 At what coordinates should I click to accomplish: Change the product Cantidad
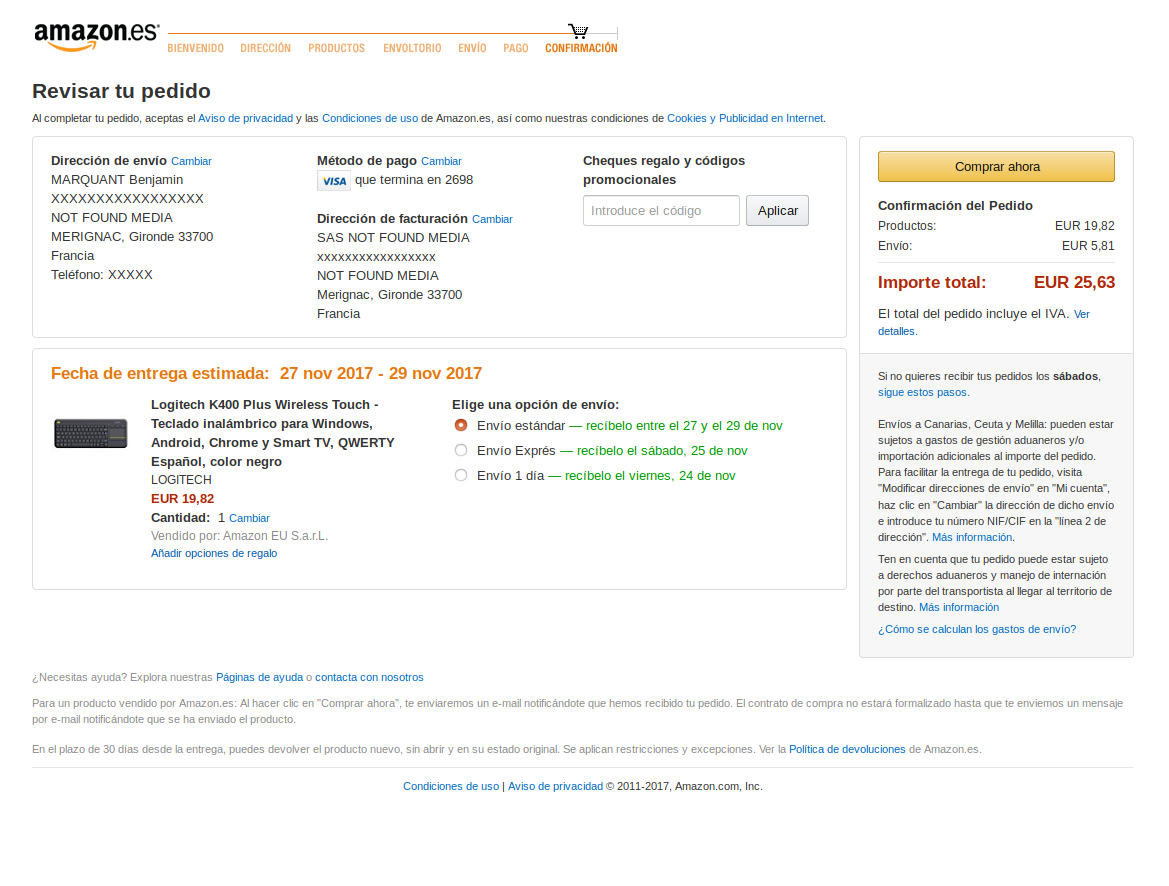(249, 518)
